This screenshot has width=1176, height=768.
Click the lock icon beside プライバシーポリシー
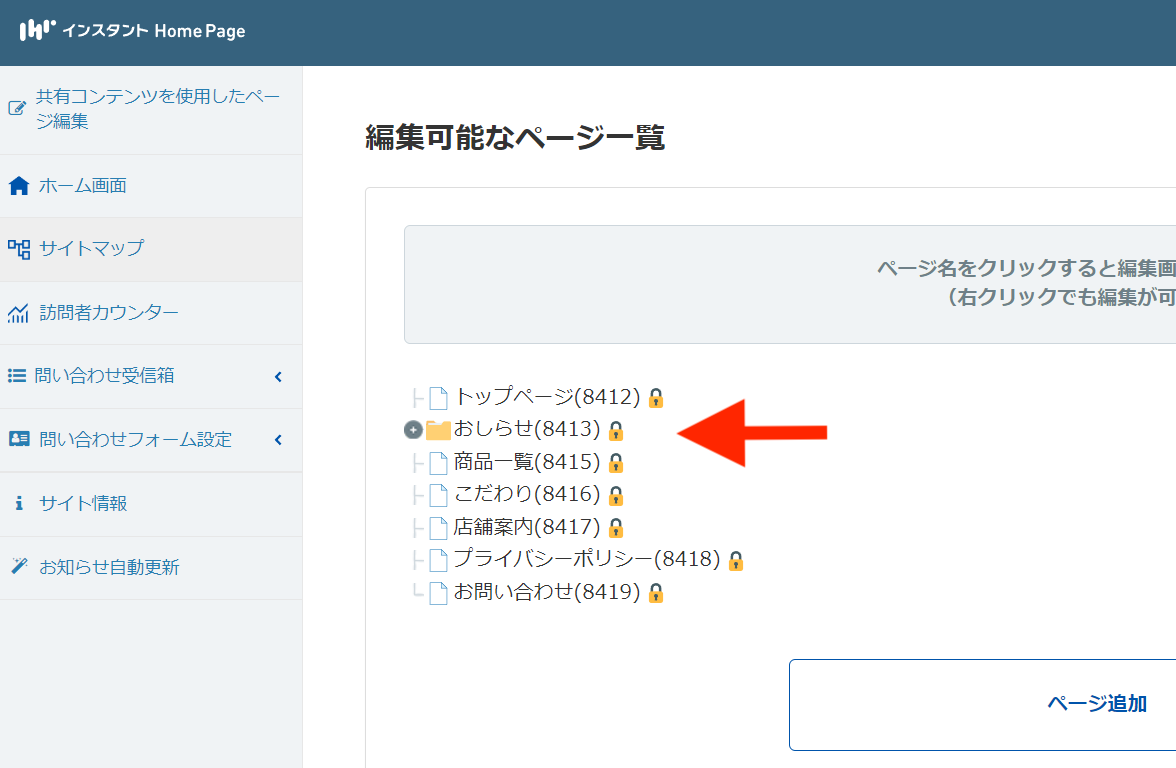click(x=736, y=560)
